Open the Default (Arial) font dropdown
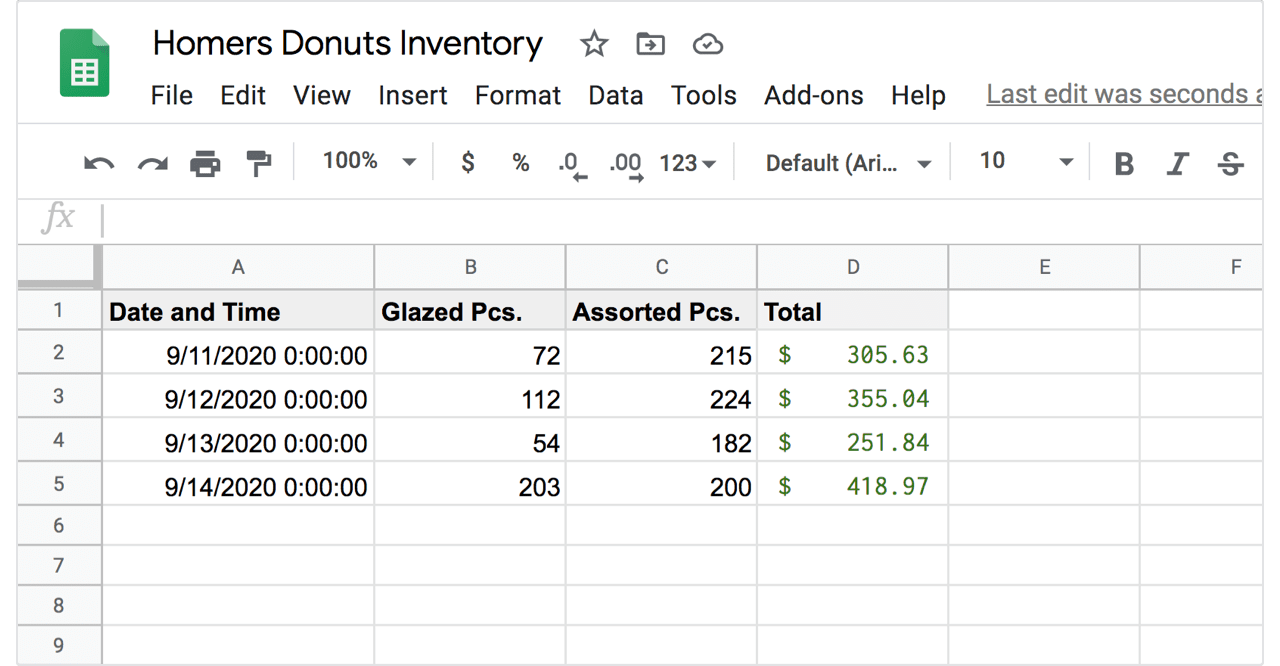The height and width of the screenshot is (666, 1280). (x=848, y=163)
